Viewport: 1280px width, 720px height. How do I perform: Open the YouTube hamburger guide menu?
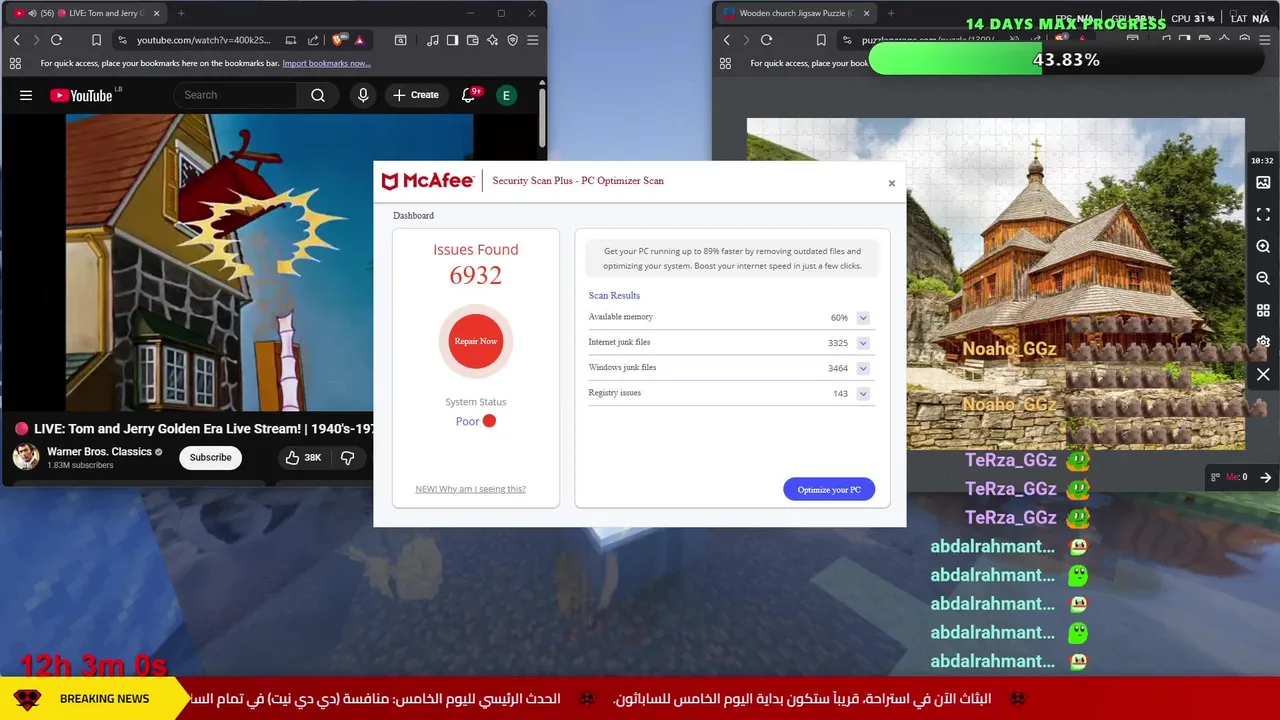[26, 95]
